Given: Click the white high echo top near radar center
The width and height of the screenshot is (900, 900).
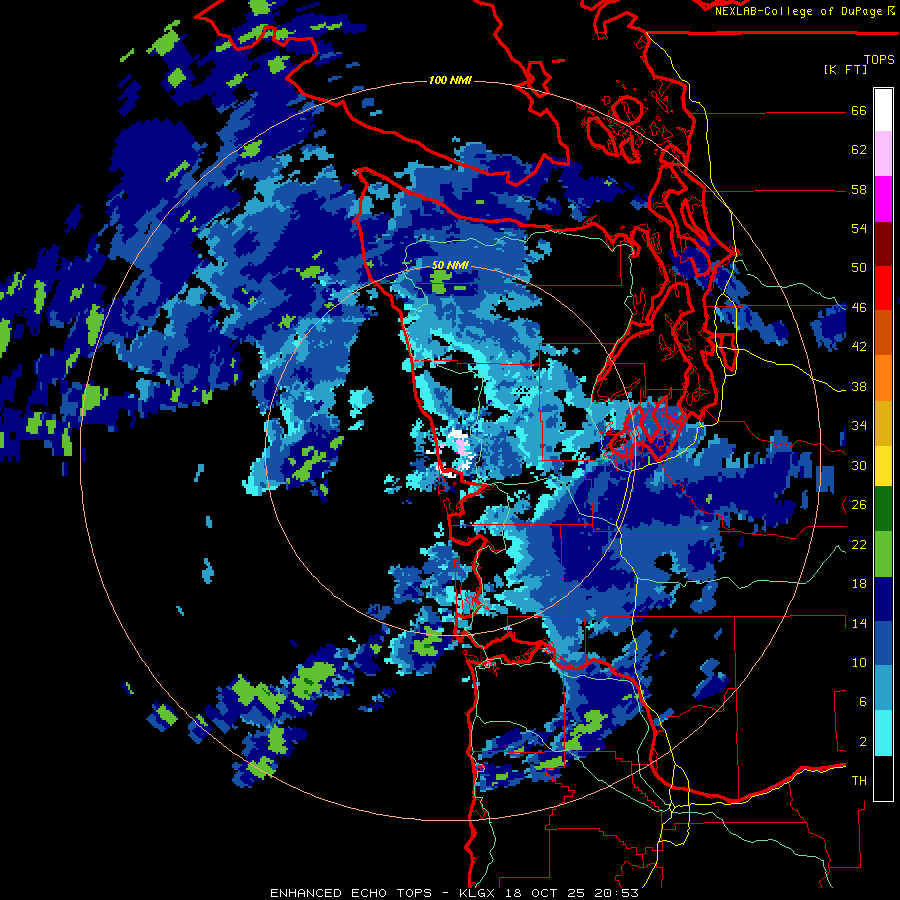Looking at the screenshot, I should click(457, 434).
